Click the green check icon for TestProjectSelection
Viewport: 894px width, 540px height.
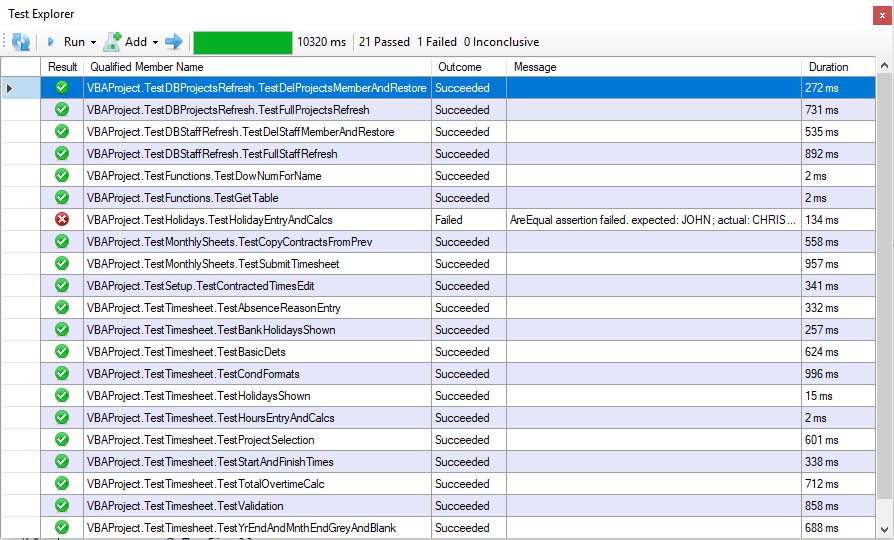coord(62,440)
